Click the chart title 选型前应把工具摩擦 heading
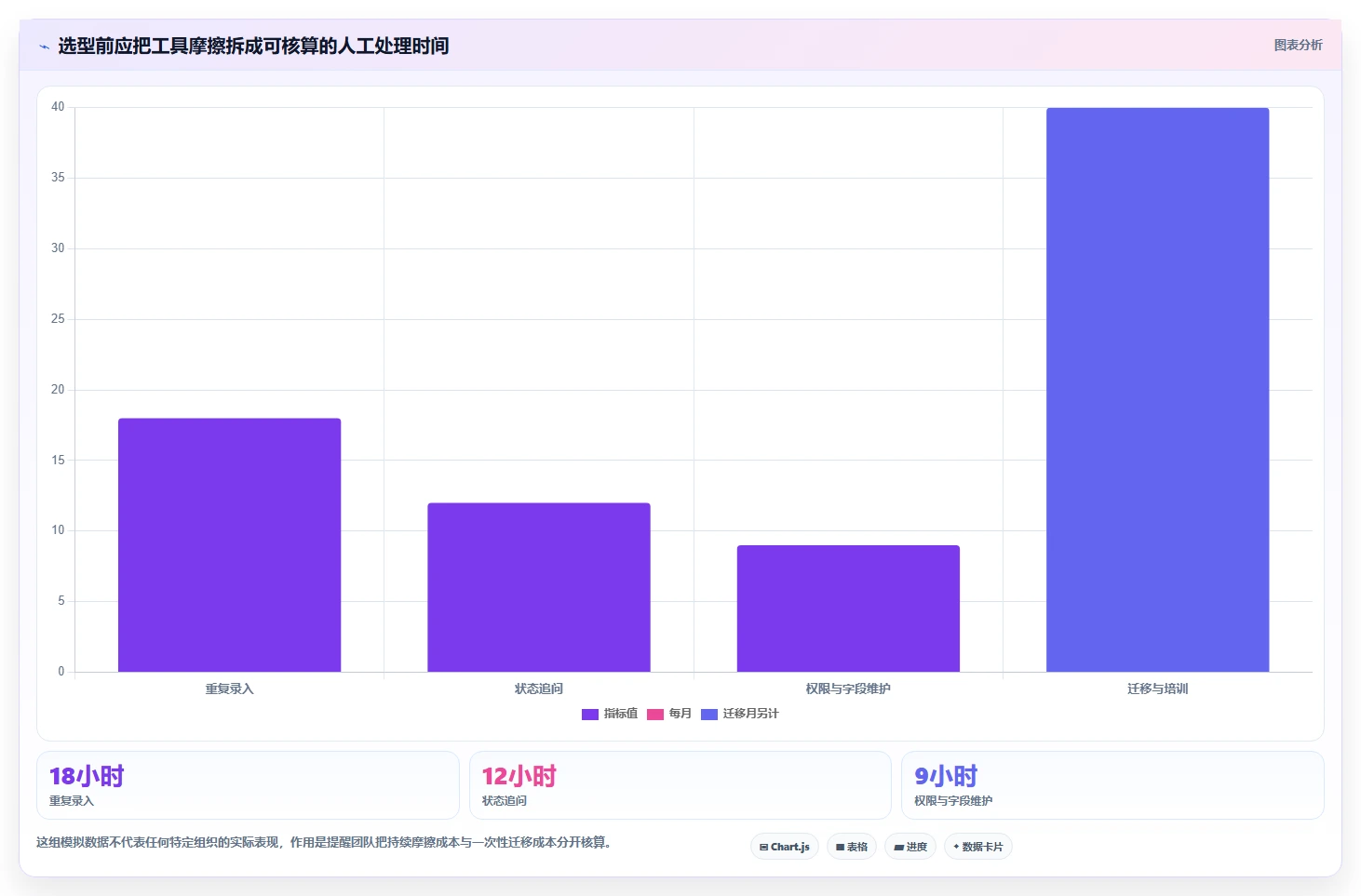This screenshot has height=896, width=1361. tap(253, 46)
